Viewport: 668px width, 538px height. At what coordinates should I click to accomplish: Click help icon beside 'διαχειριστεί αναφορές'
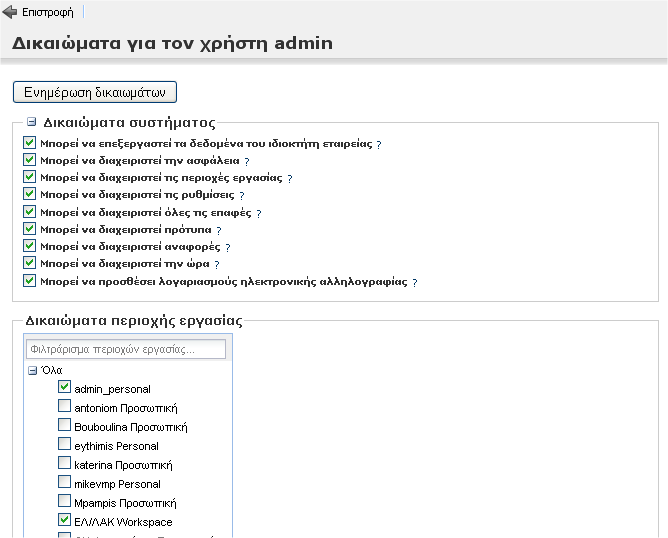click(x=228, y=247)
